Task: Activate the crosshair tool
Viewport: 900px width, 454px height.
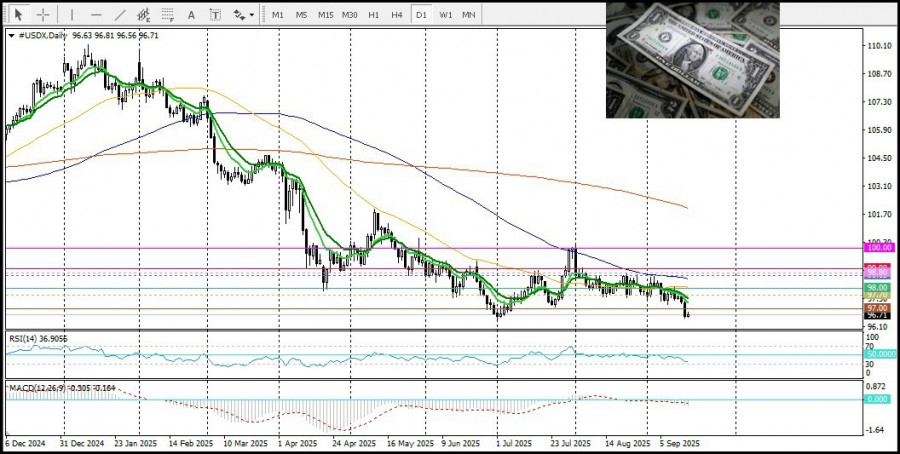Action: coord(43,15)
